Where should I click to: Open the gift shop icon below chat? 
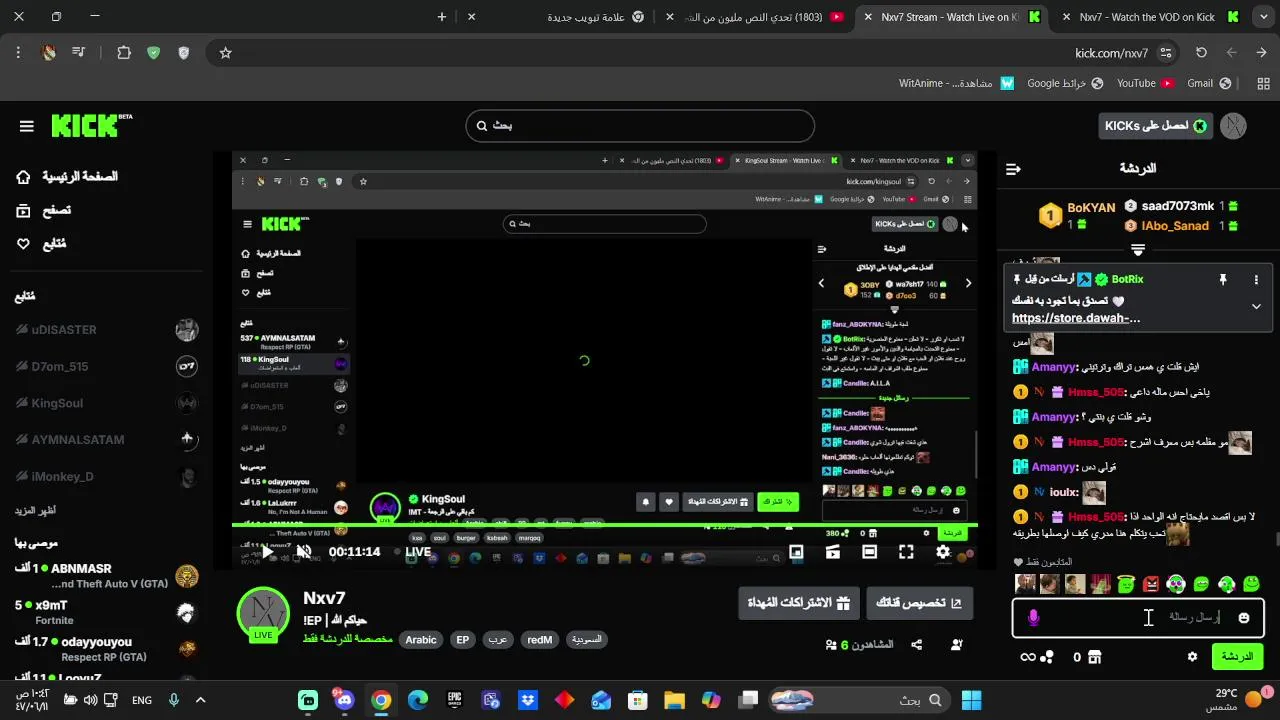[x=1094, y=657]
